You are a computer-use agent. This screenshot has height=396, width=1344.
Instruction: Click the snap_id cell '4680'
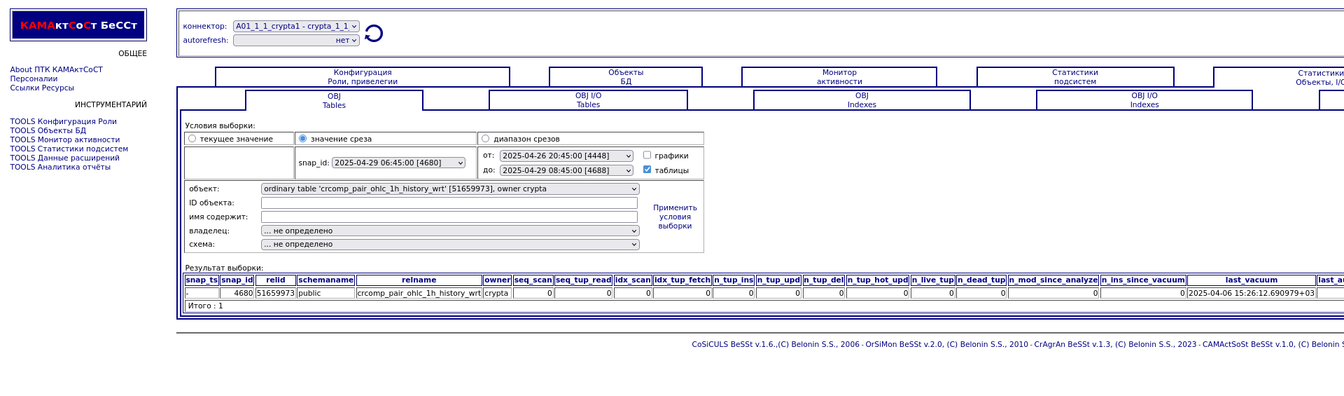[x=237, y=293]
